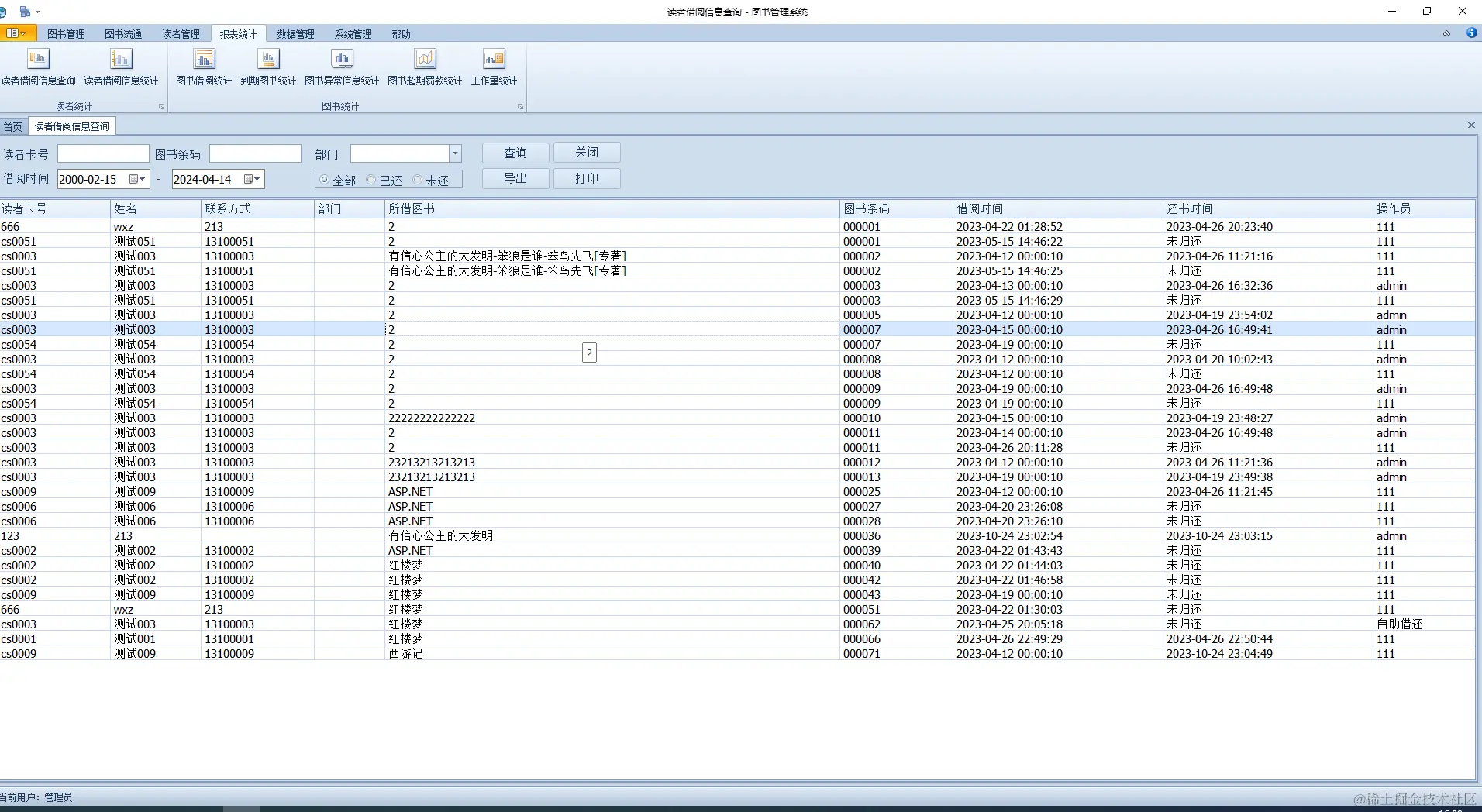The height and width of the screenshot is (812, 1482).
Task: Switch to the 数据管理 ribbon tab
Action: (295, 34)
